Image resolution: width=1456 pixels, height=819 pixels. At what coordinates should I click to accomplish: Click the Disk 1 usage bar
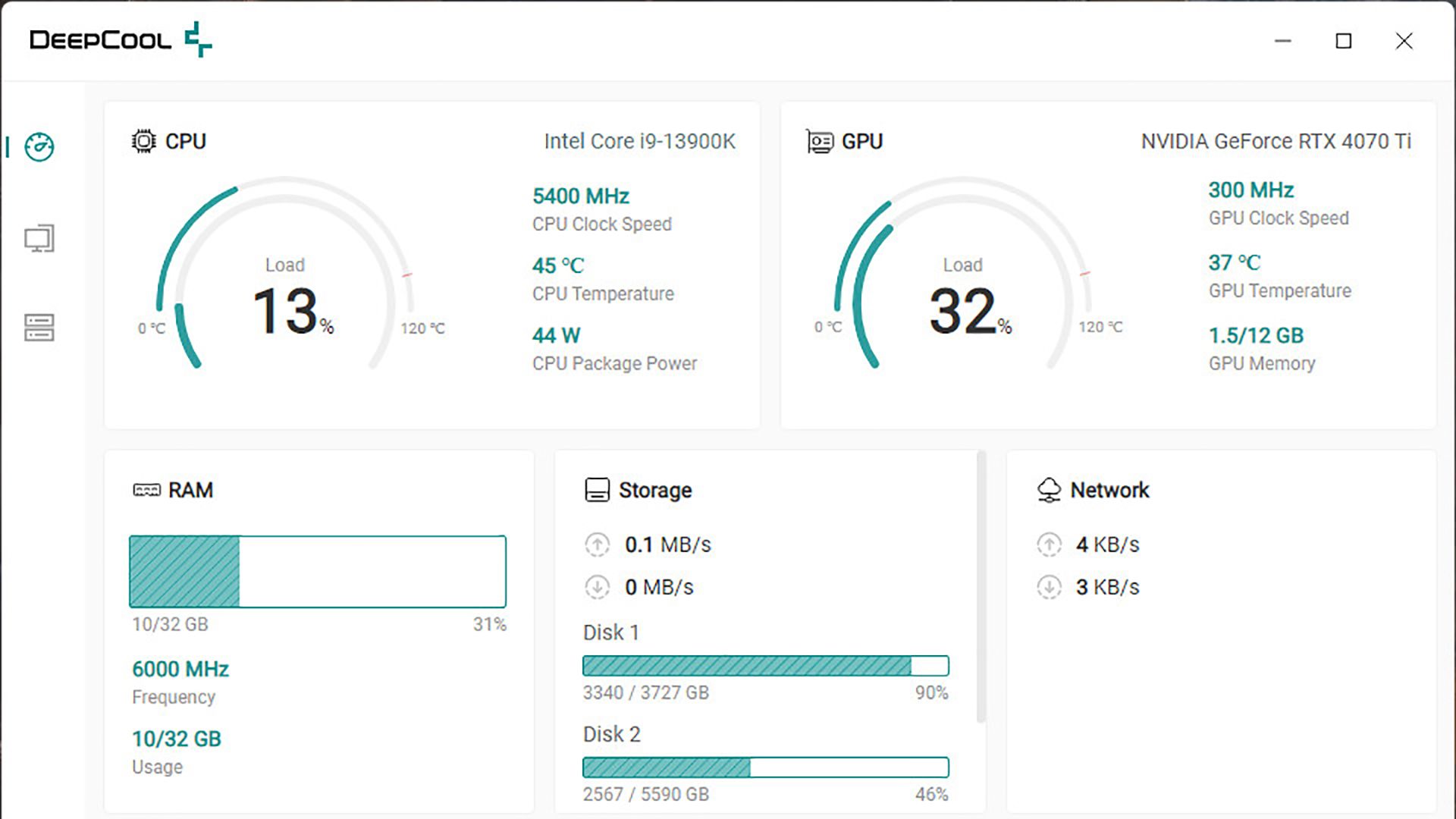pos(765,666)
